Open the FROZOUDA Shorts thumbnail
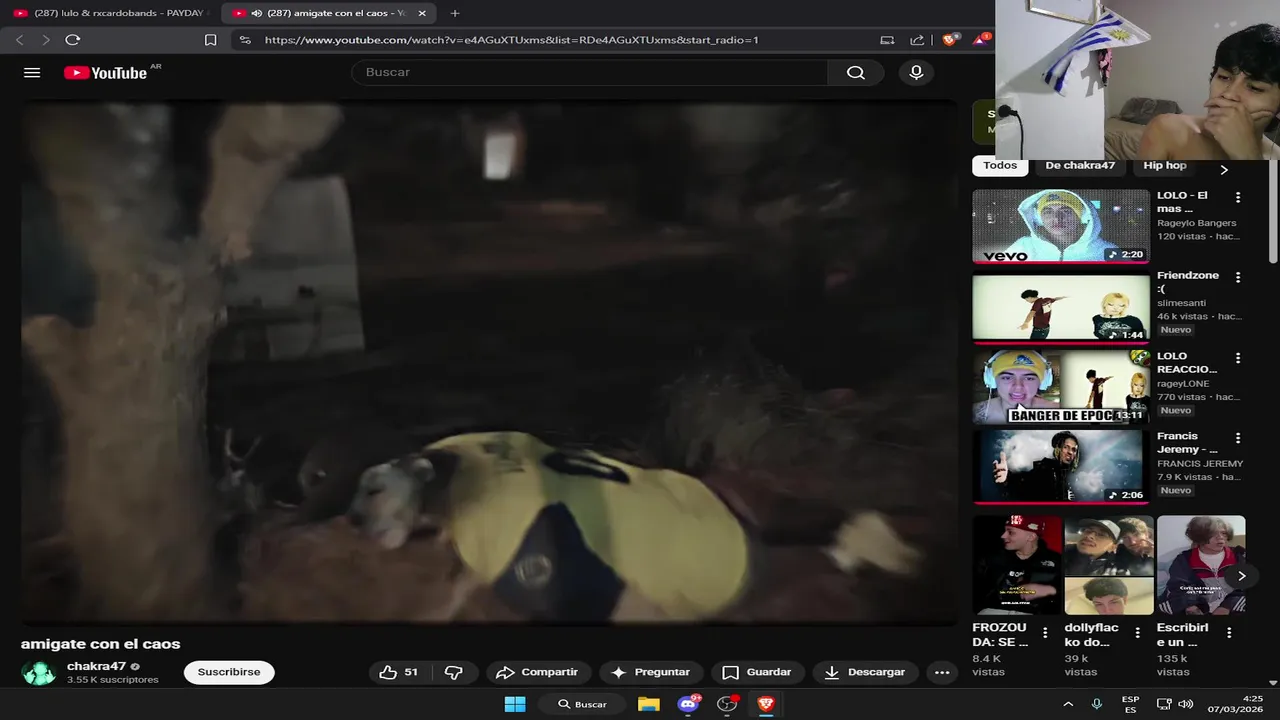The height and width of the screenshot is (720, 1280). [1017, 565]
